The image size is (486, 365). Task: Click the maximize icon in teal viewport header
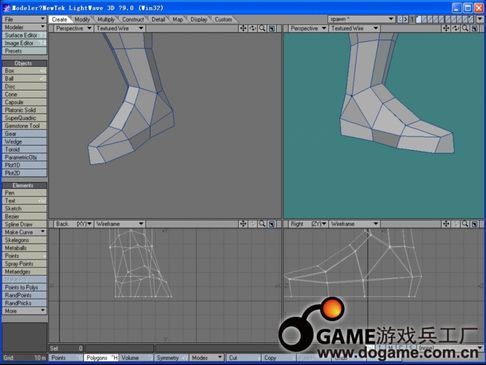tap(475, 28)
